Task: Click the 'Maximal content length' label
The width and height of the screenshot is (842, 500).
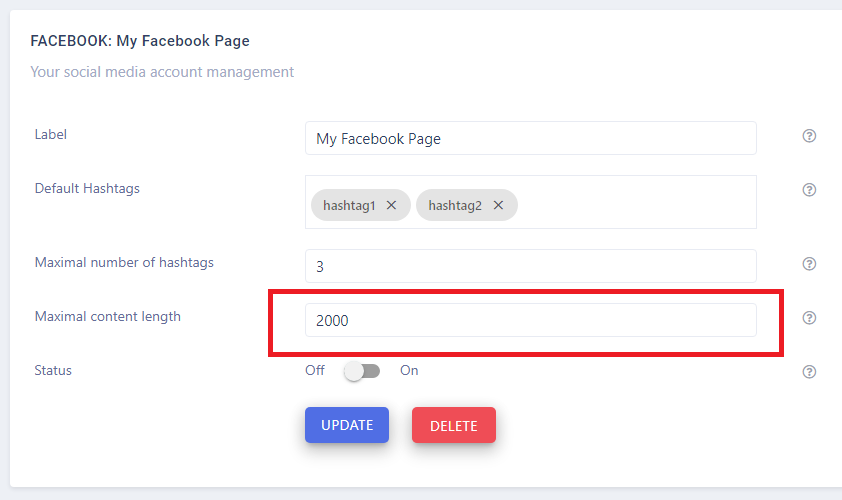Action: (107, 316)
